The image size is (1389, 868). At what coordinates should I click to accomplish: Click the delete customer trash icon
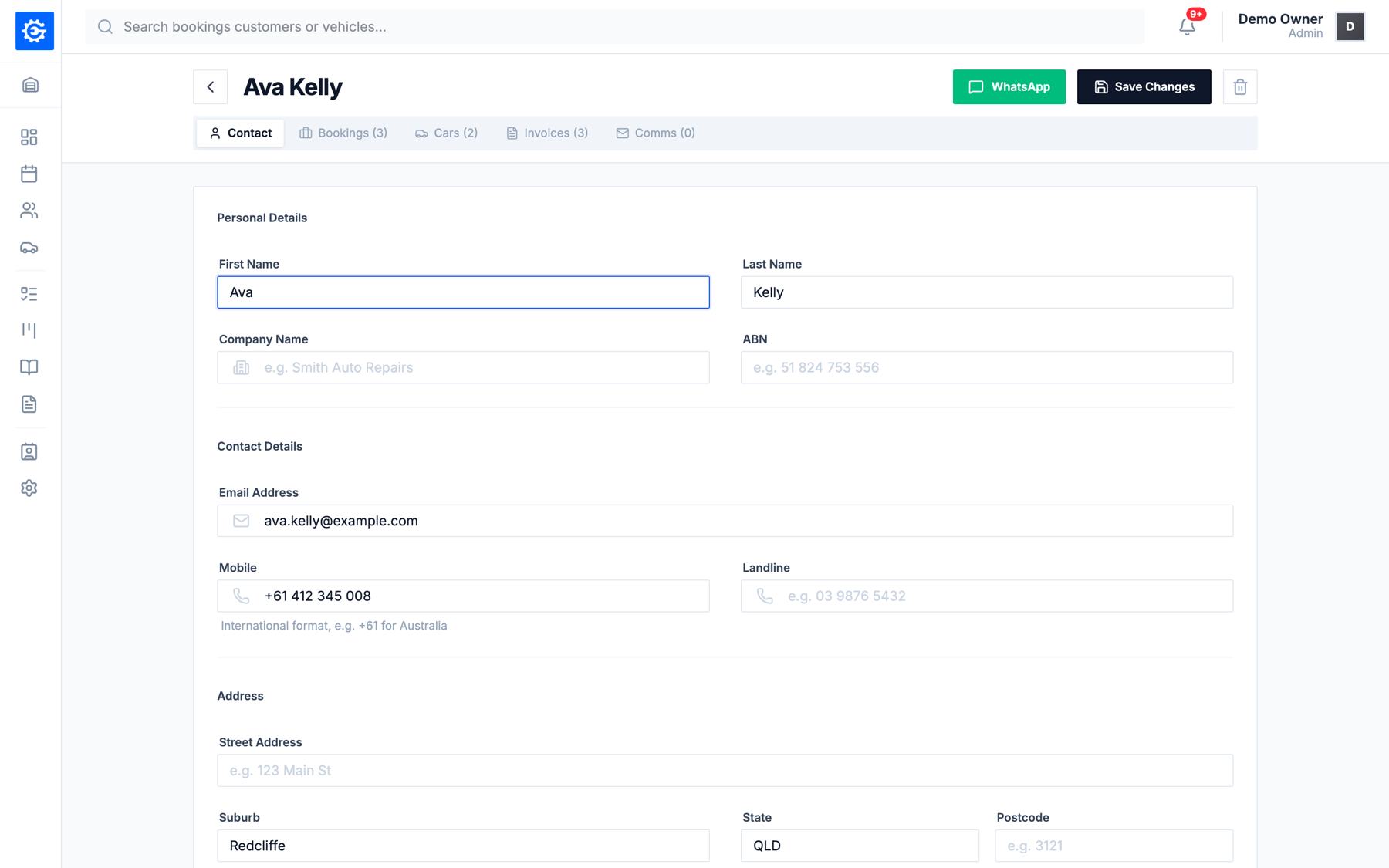point(1240,87)
